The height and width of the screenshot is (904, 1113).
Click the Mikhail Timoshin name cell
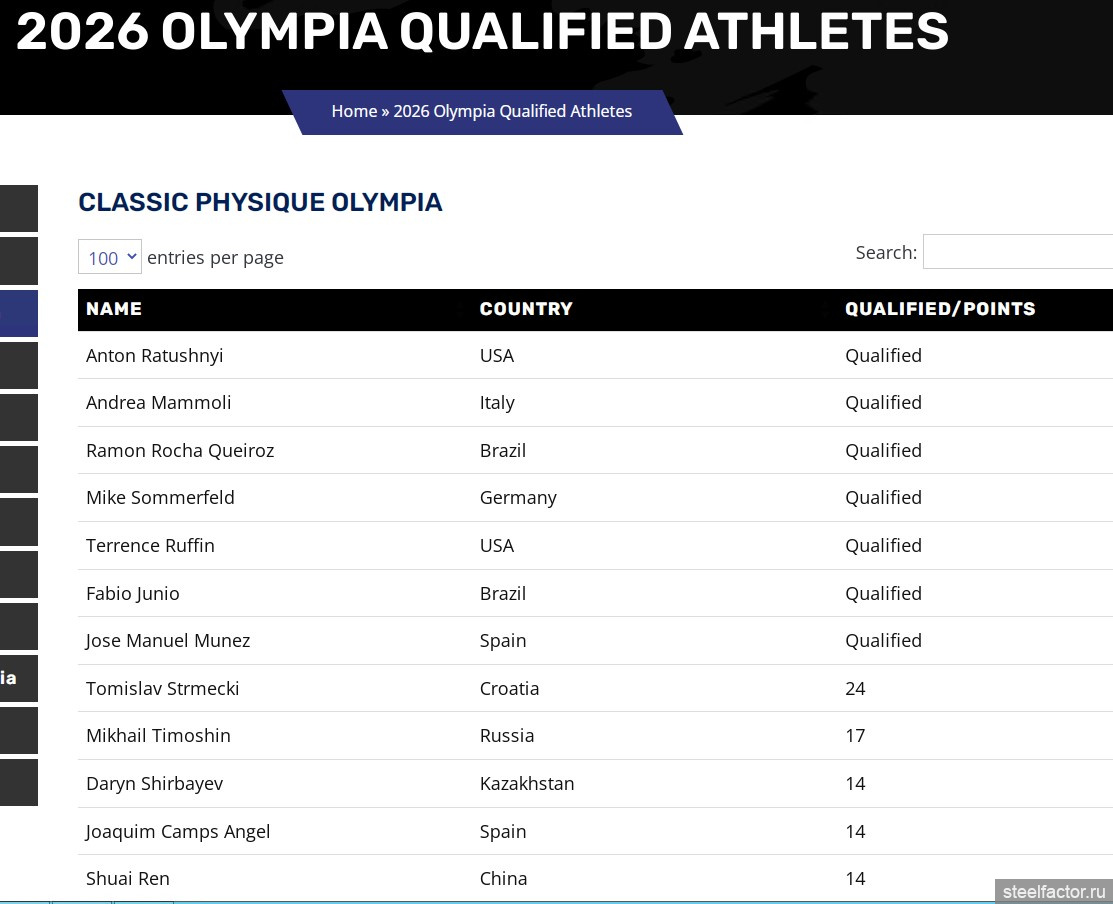pos(158,736)
